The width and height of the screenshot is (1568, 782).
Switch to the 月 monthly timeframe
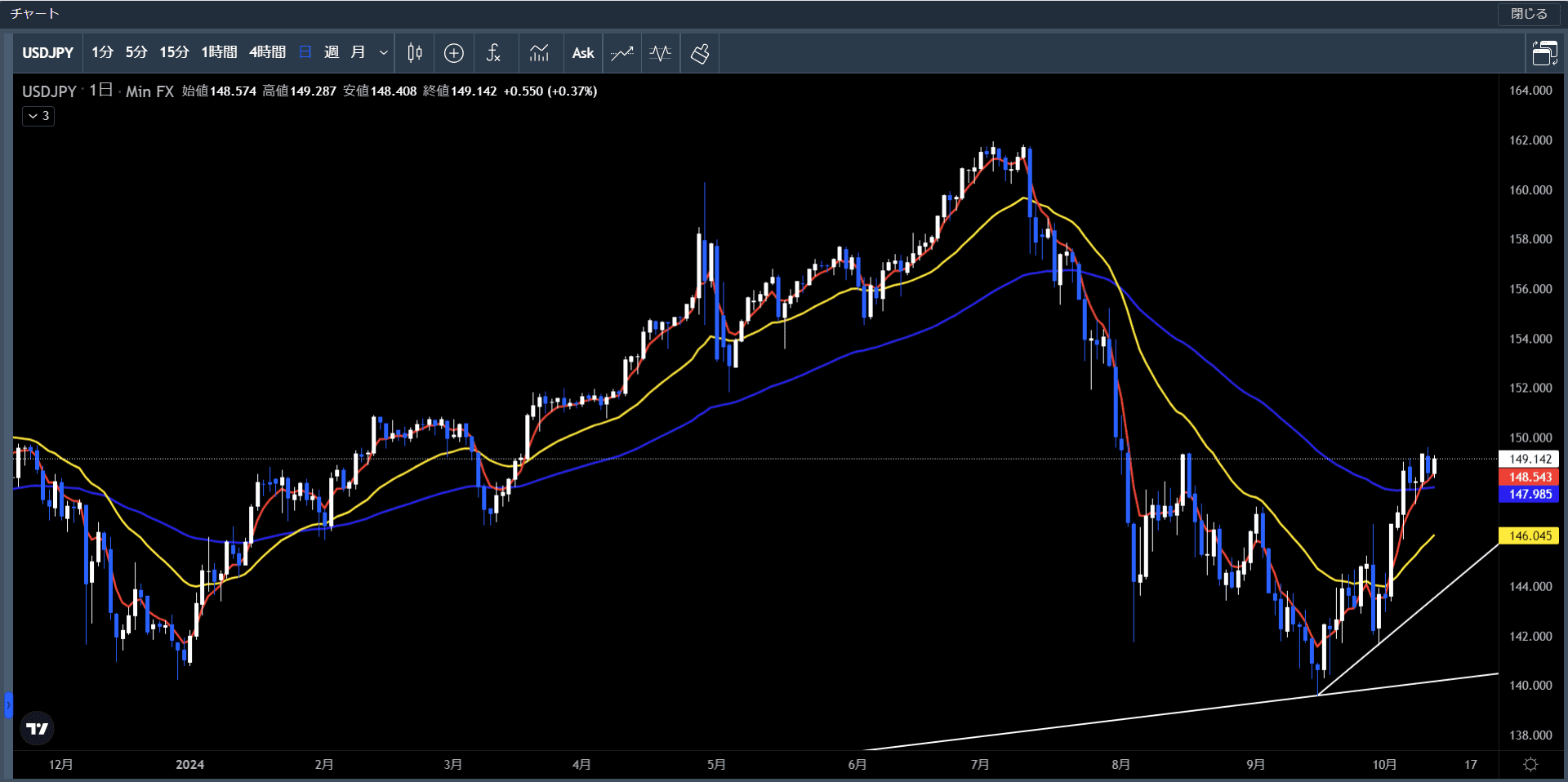358,53
